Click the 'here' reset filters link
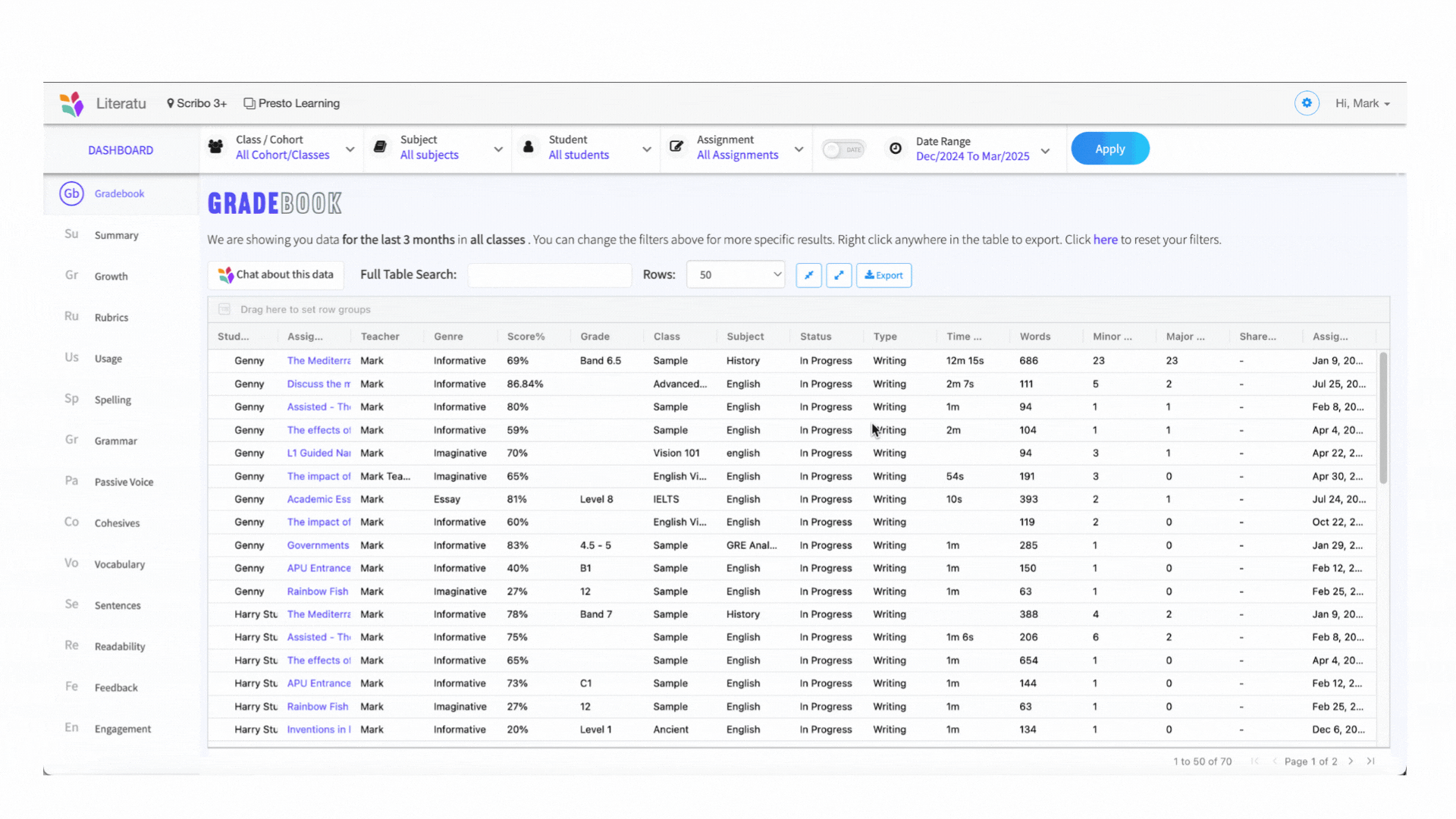This screenshot has width=1456, height=819. [1105, 240]
